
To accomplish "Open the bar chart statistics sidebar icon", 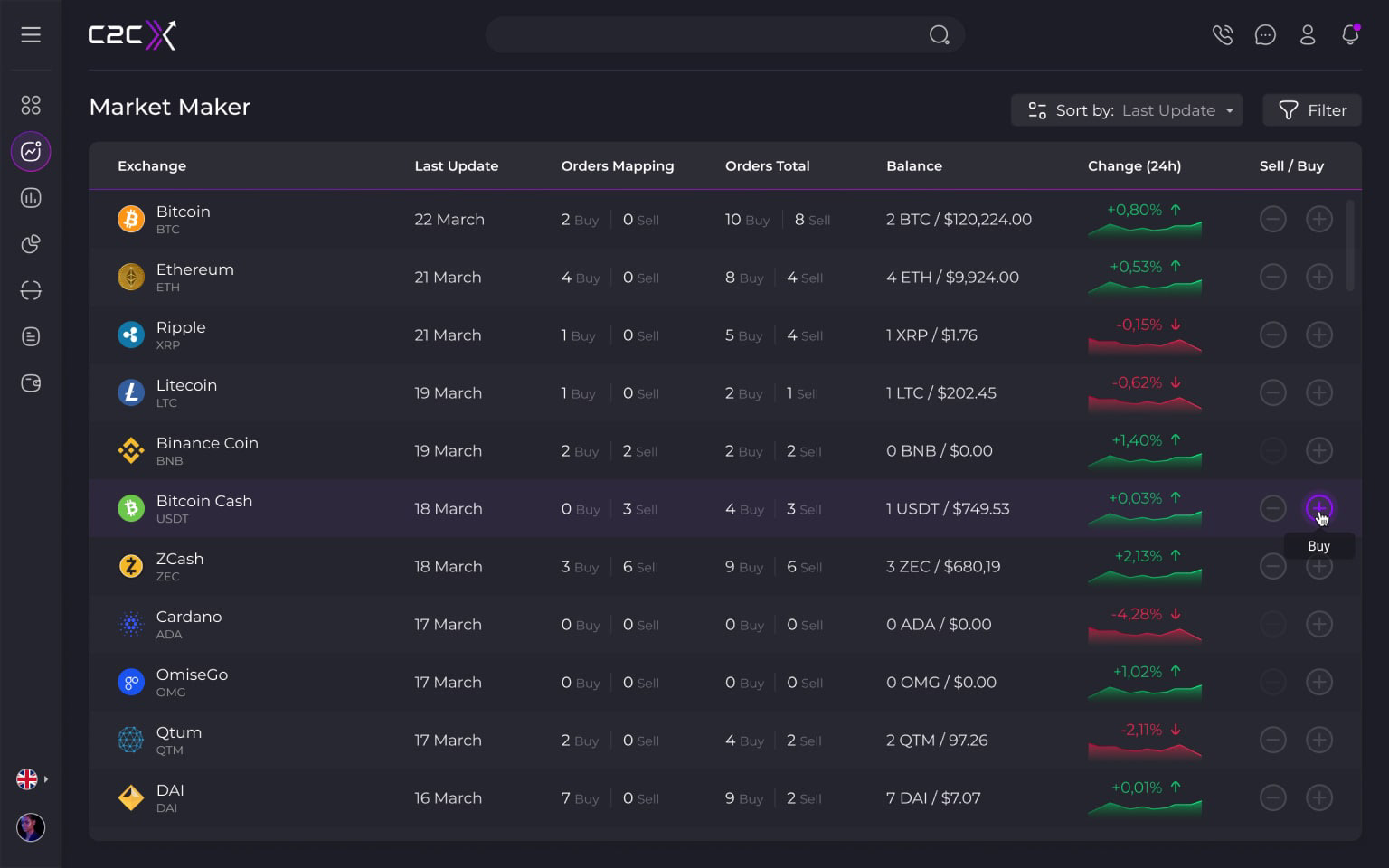I will (31, 198).
